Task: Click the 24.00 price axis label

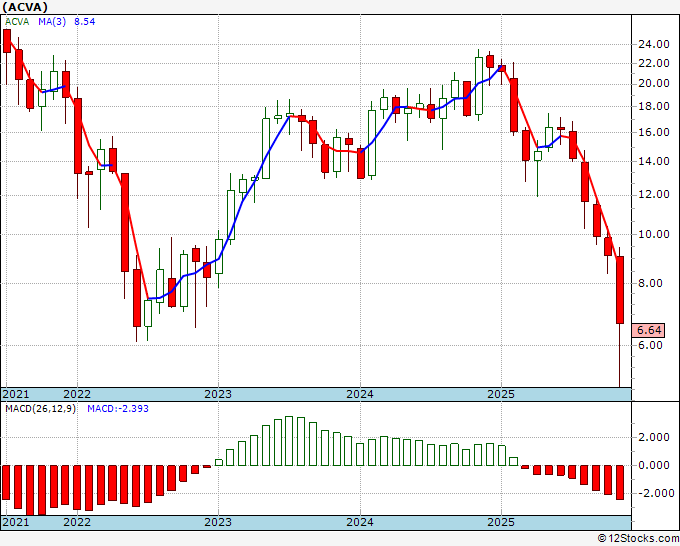Action: [x=654, y=44]
